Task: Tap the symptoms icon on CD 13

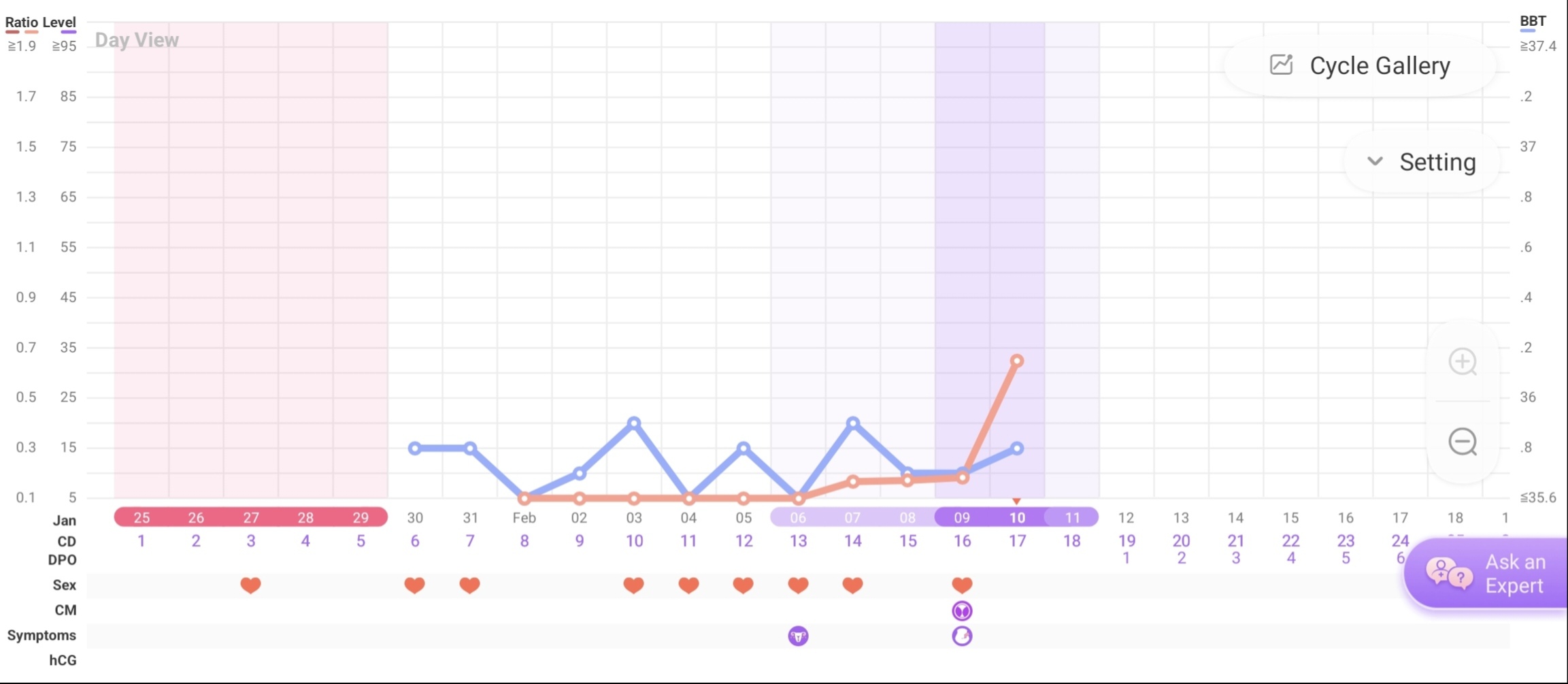Action: pos(798,636)
